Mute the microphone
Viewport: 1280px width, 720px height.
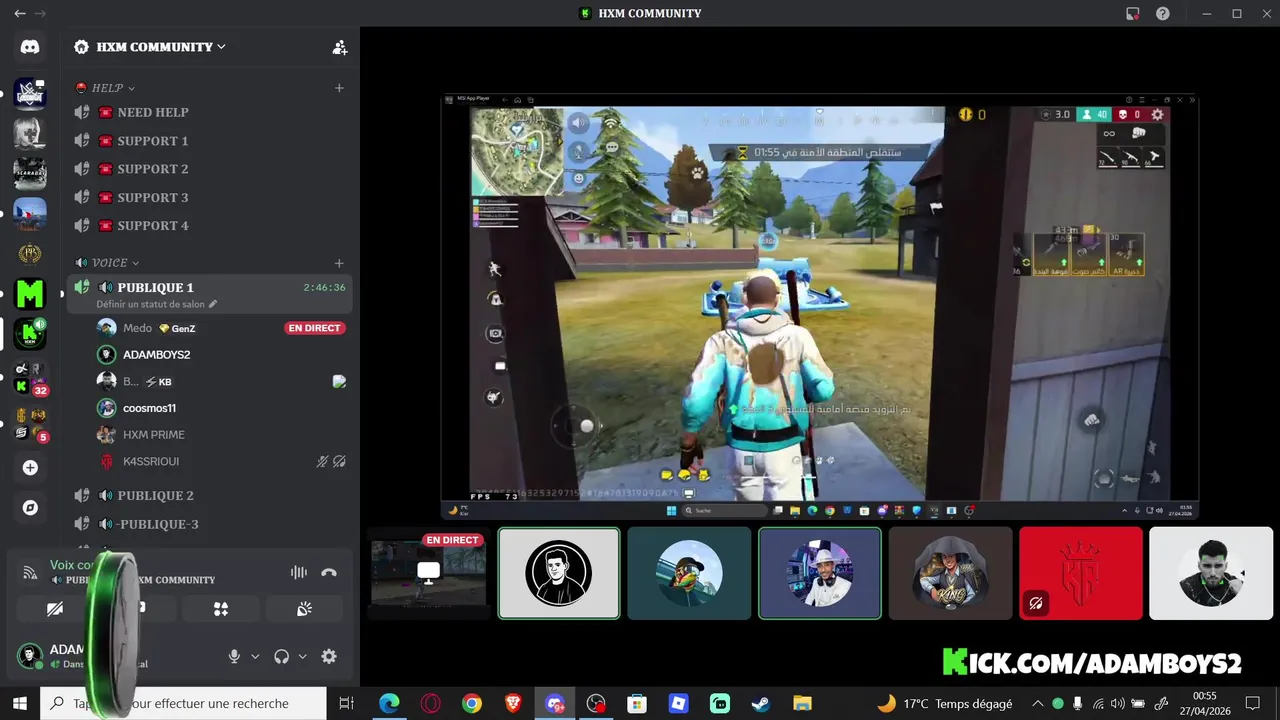234,656
